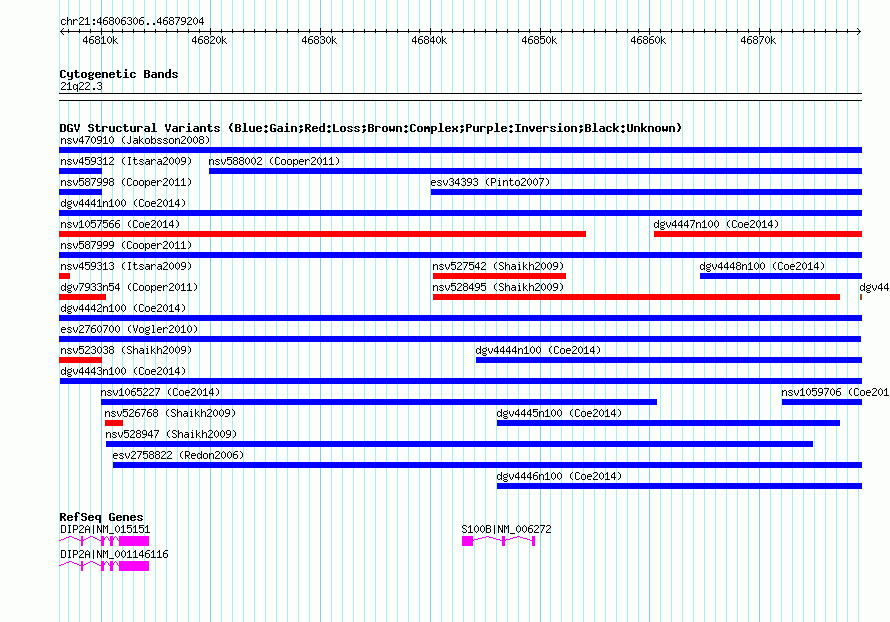Click the blue esv34393 gain bar

646,192
